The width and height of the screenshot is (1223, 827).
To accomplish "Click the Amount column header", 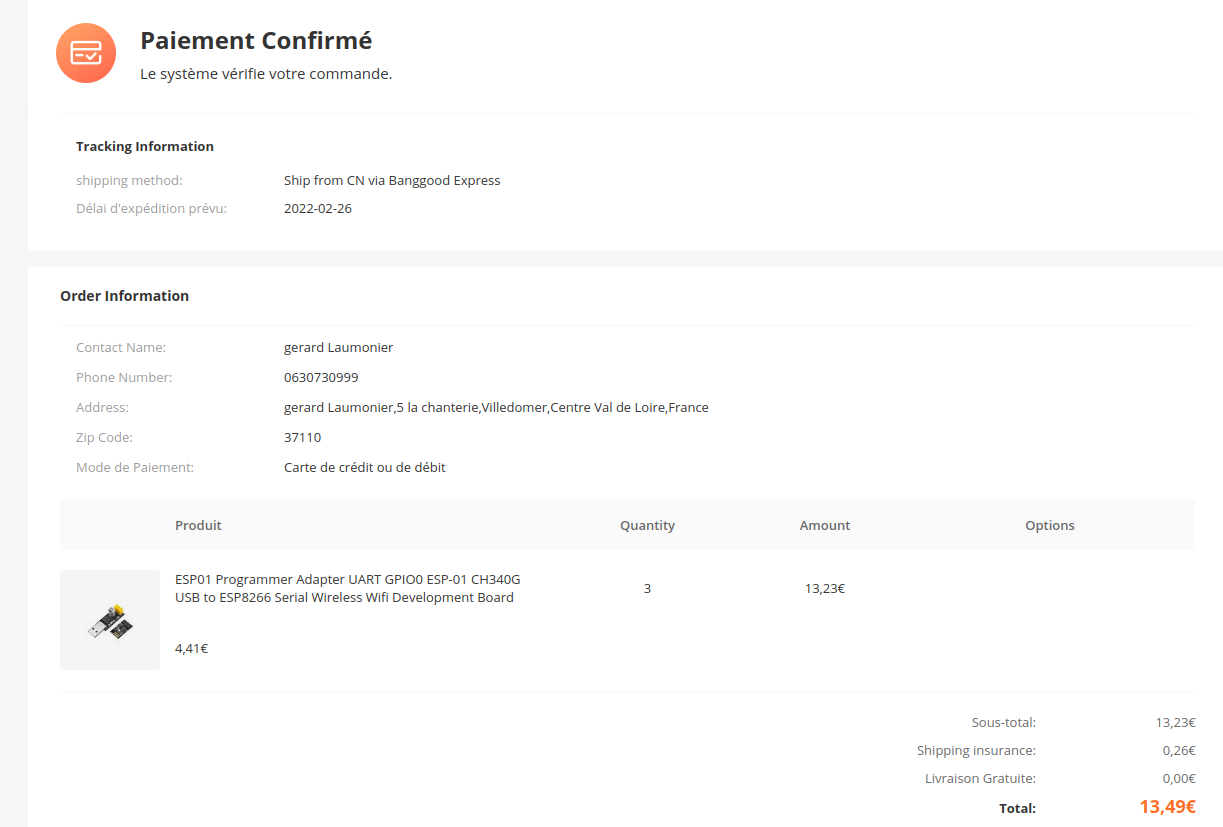I will click(825, 525).
